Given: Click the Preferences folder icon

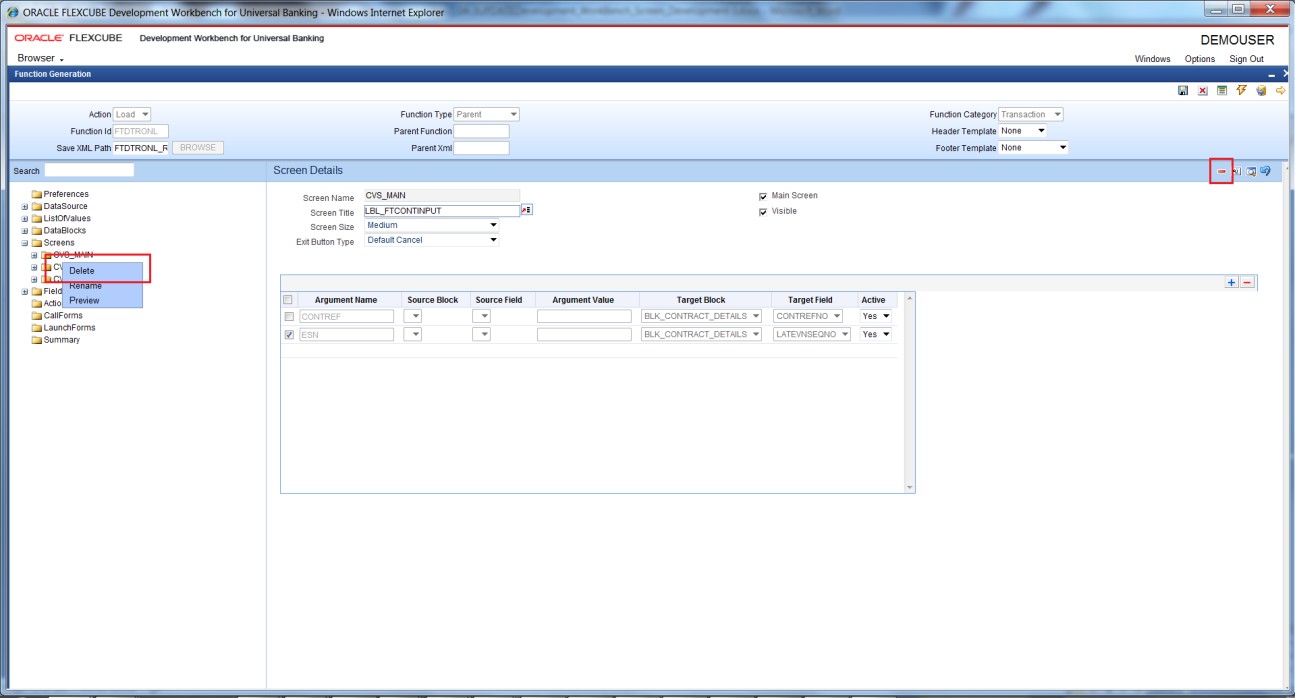Looking at the screenshot, I should pos(37,194).
